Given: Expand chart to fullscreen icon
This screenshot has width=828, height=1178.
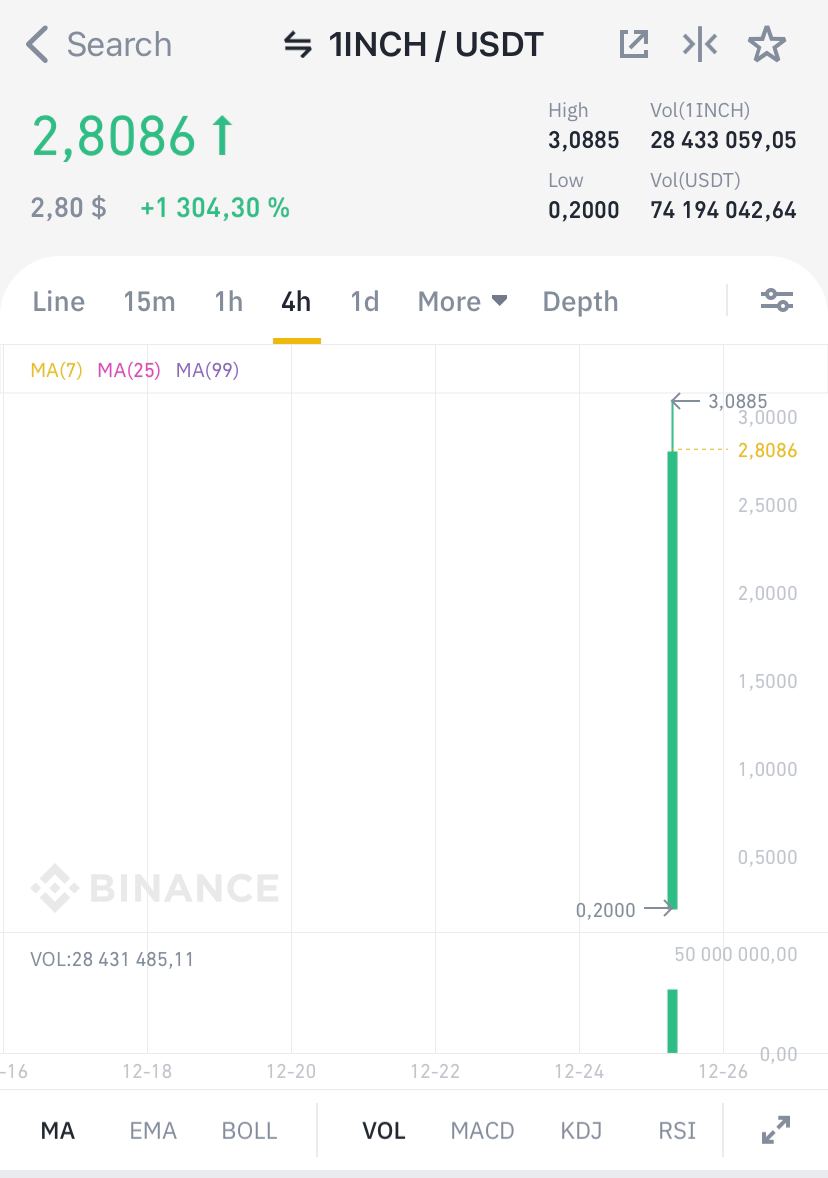Looking at the screenshot, I should [x=776, y=1130].
